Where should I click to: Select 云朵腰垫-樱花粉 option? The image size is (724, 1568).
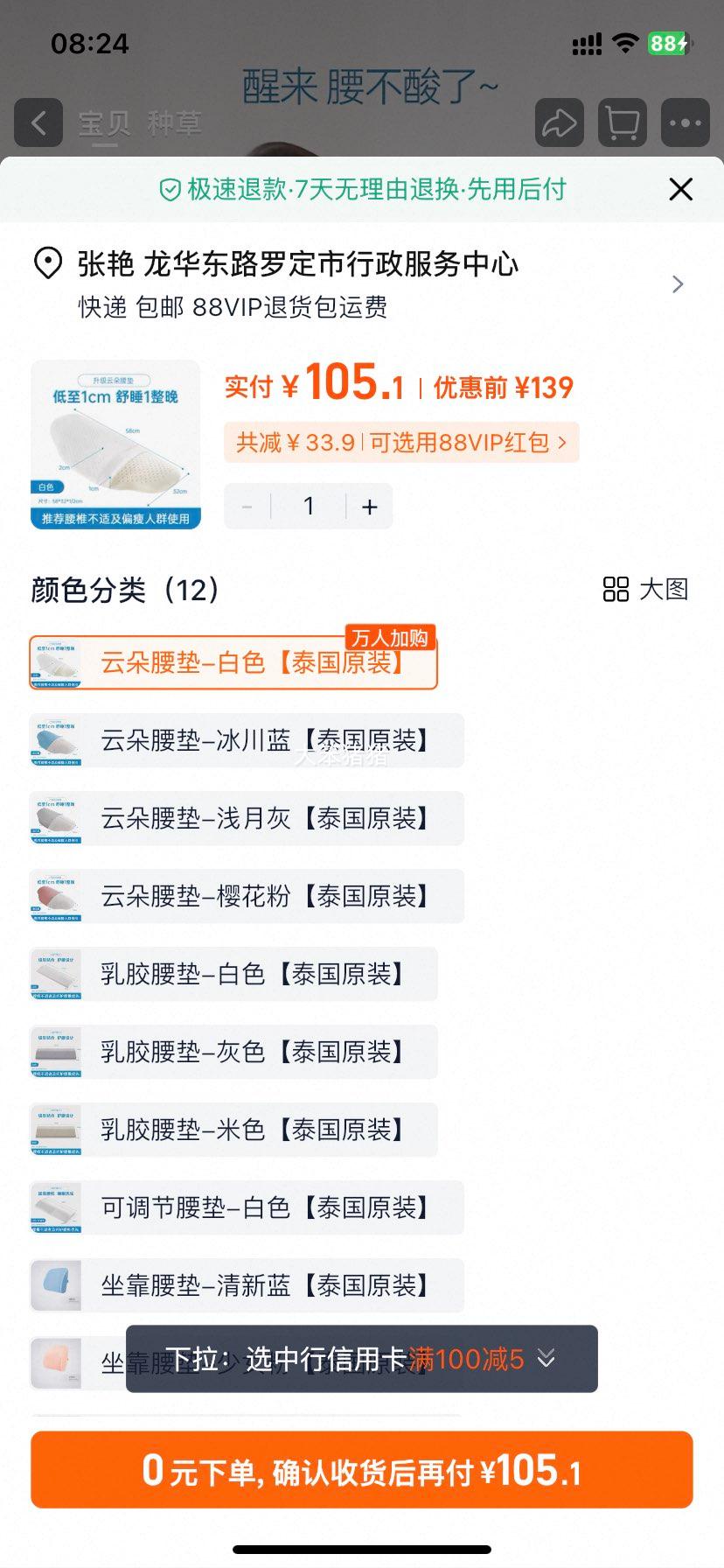247,896
